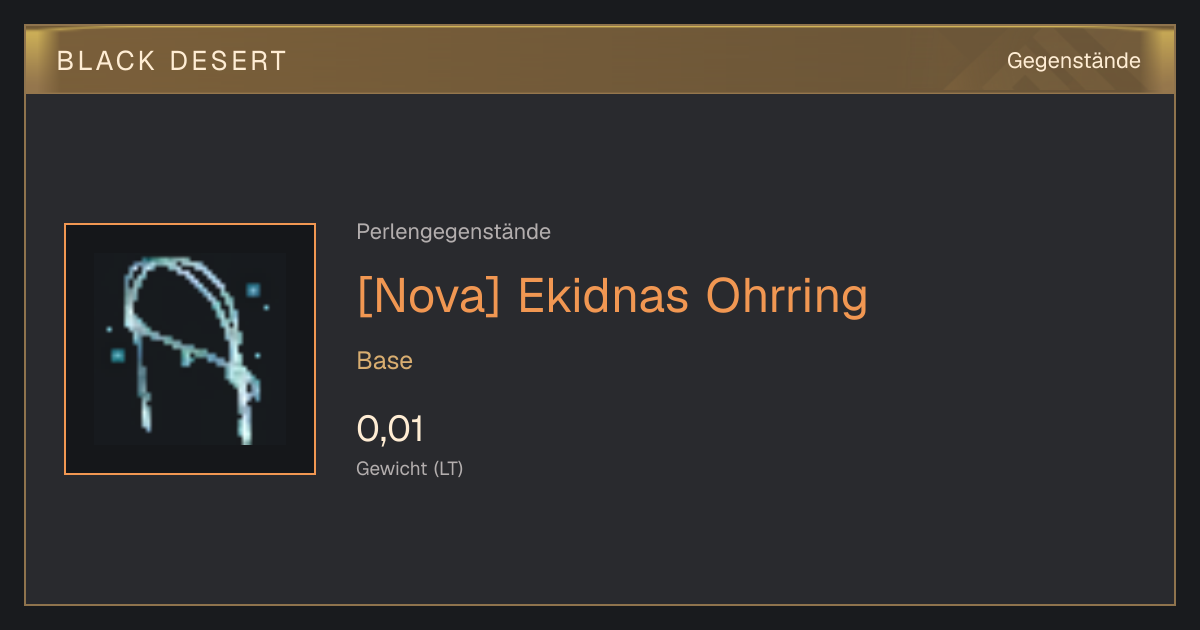Click the orange-framed item thumbnail
The height and width of the screenshot is (630, 1200).
pos(190,349)
